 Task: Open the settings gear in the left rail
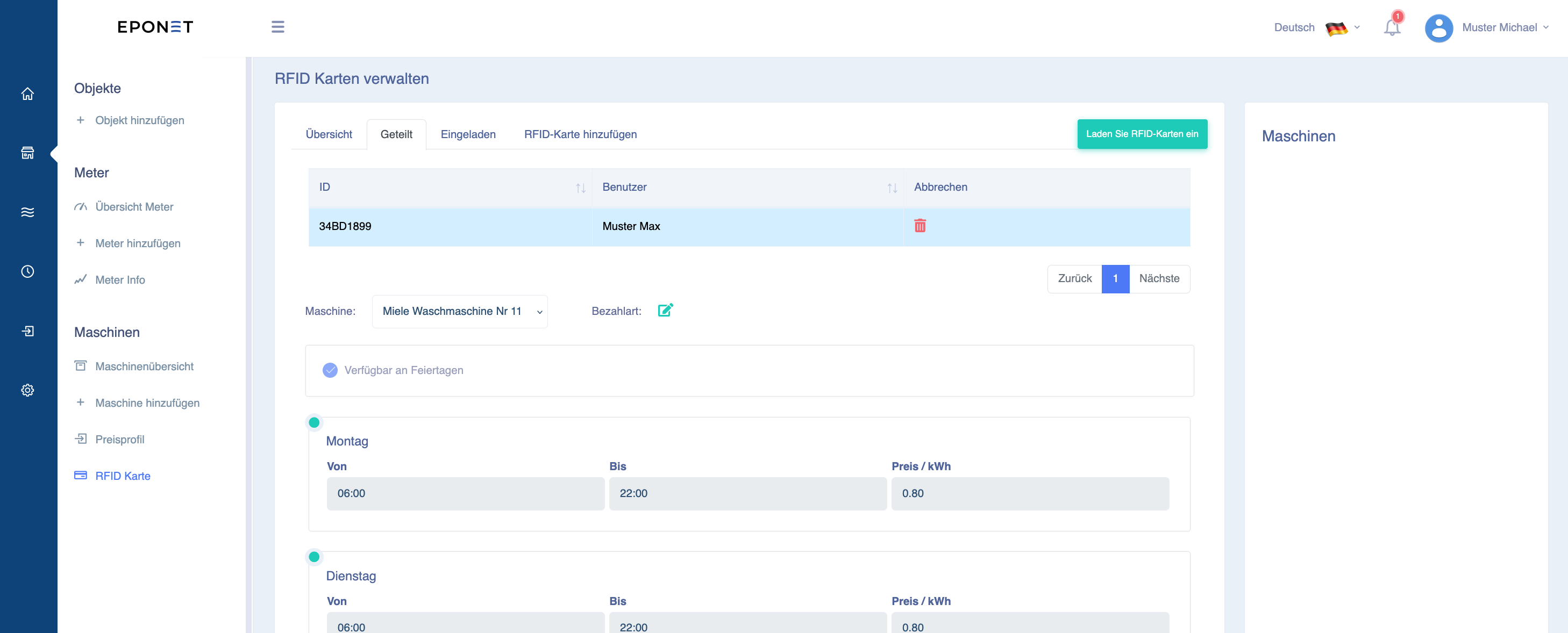[x=27, y=390]
